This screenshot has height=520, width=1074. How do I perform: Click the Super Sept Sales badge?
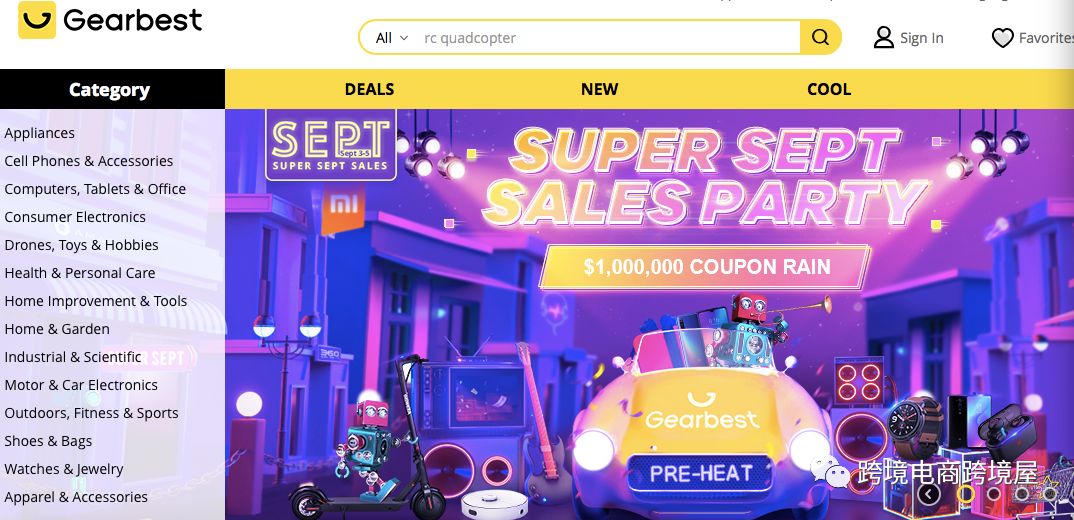331,145
